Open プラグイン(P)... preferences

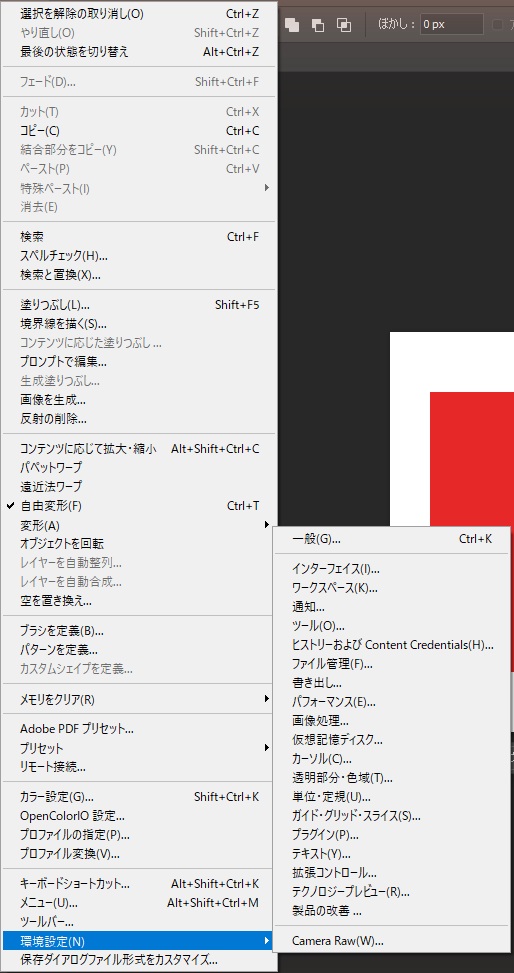coord(392,835)
